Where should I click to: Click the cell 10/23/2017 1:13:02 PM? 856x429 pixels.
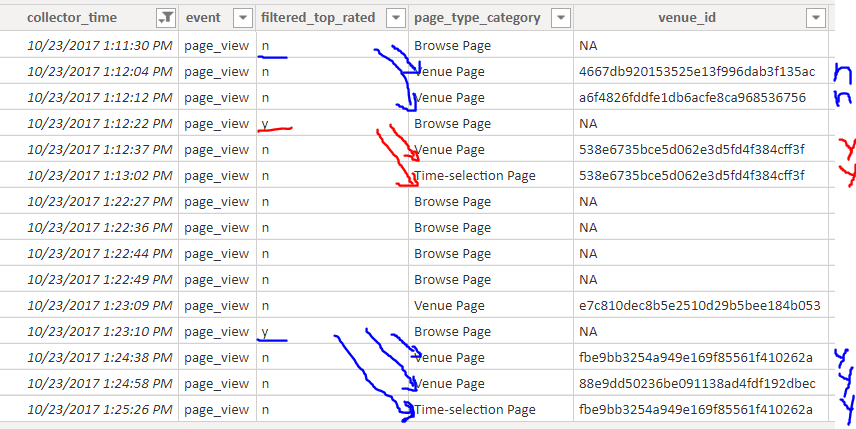(x=100, y=176)
